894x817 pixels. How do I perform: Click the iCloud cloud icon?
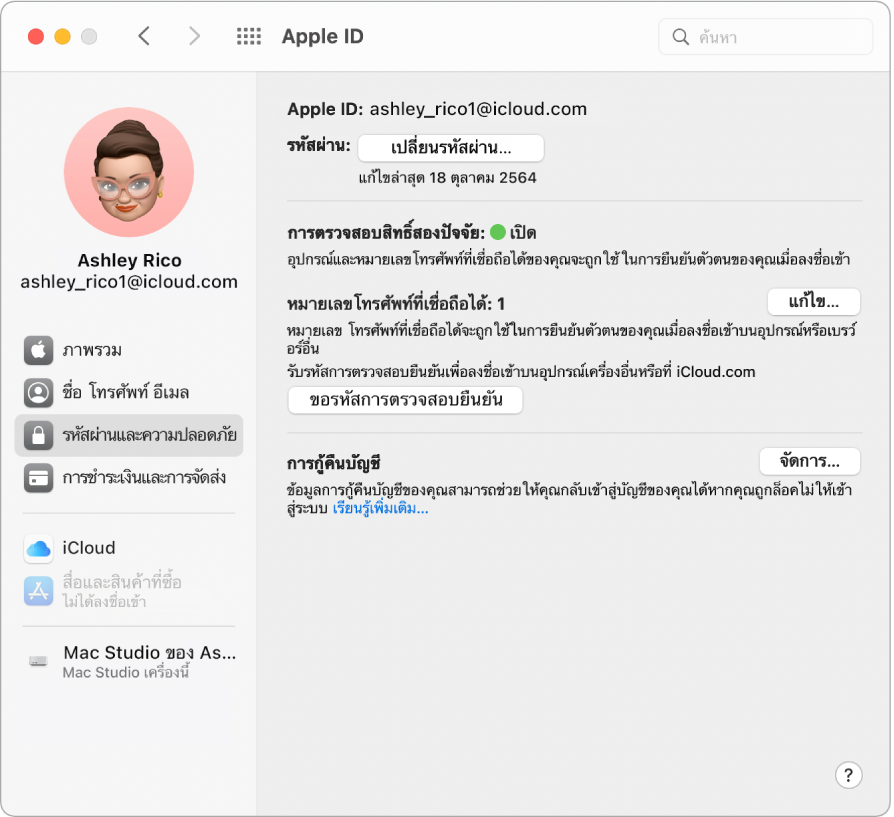(38, 548)
